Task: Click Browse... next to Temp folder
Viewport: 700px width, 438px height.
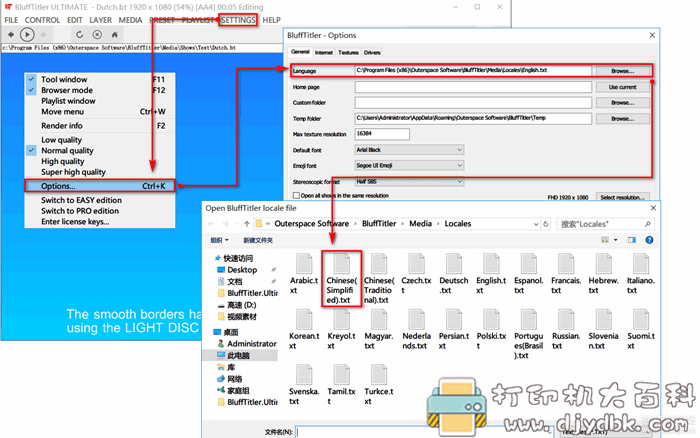Action: pos(623,119)
